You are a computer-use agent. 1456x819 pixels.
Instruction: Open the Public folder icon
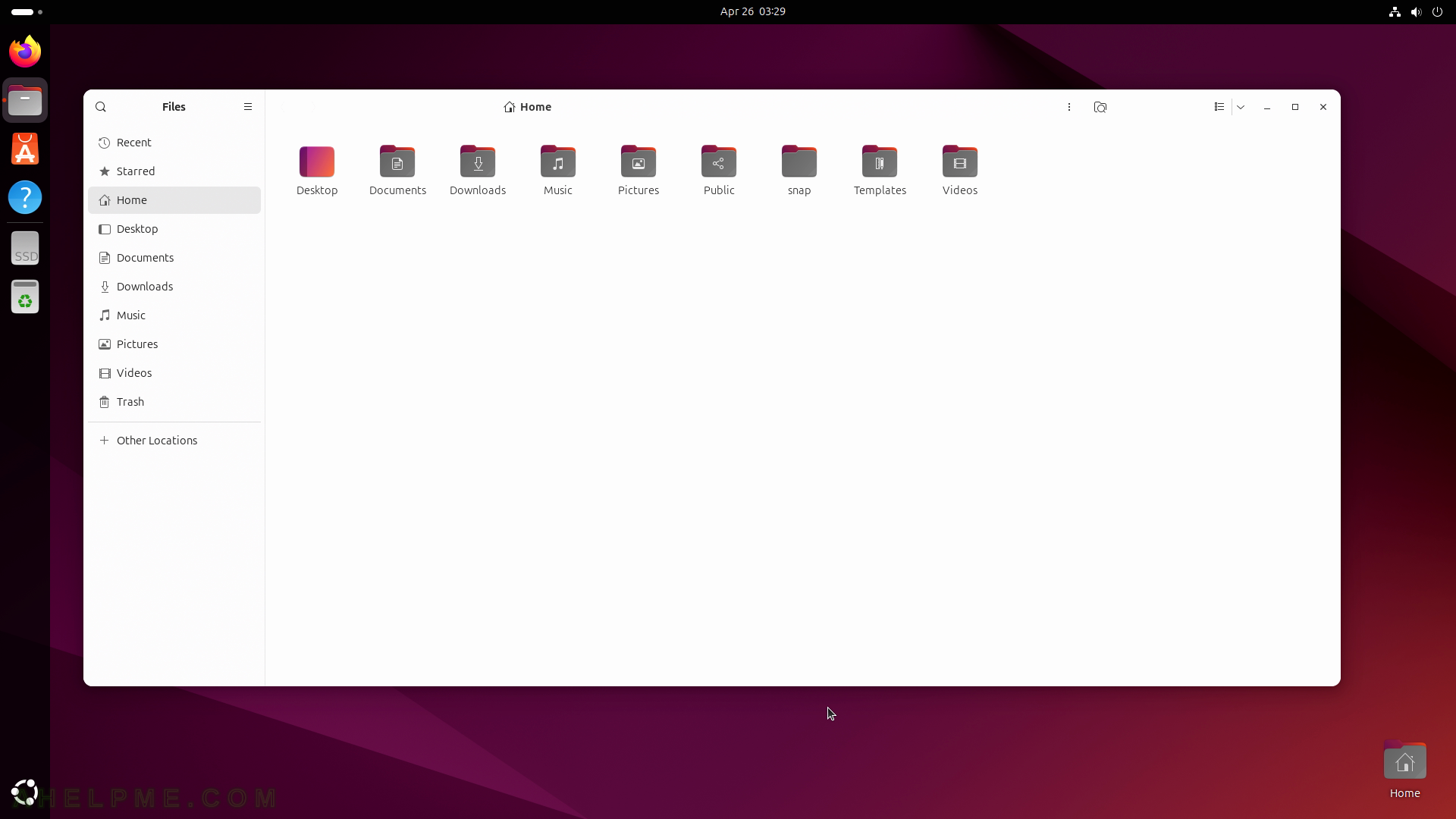(719, 162)
